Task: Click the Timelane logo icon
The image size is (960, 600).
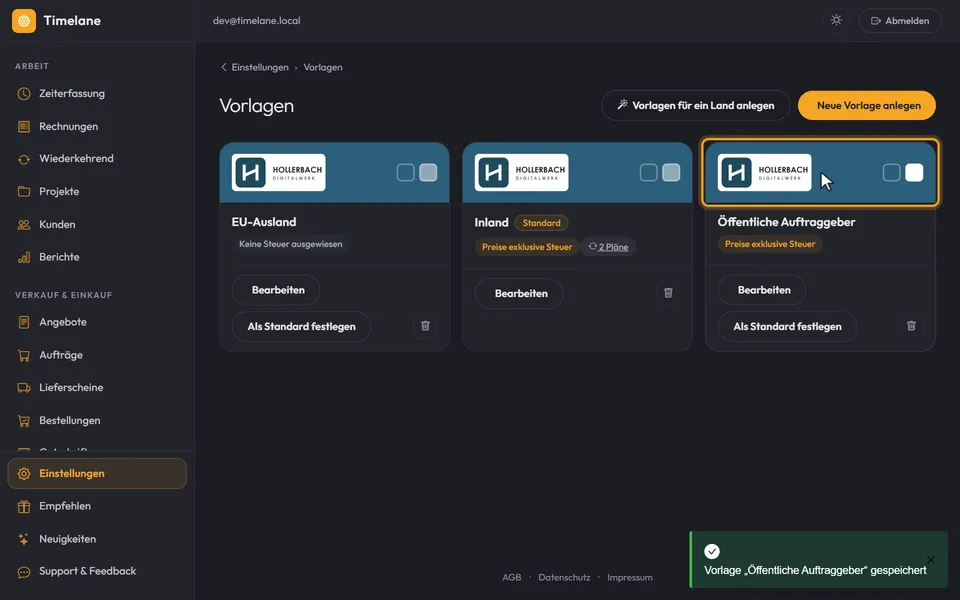Action: (24, 21)
